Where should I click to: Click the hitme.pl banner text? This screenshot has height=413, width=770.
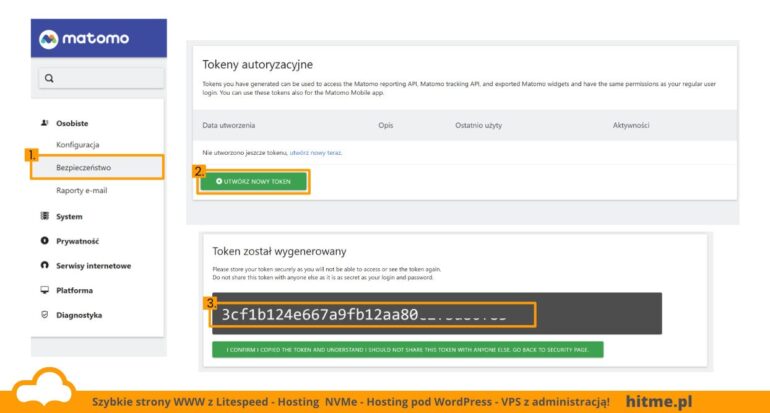coord(659,401)
